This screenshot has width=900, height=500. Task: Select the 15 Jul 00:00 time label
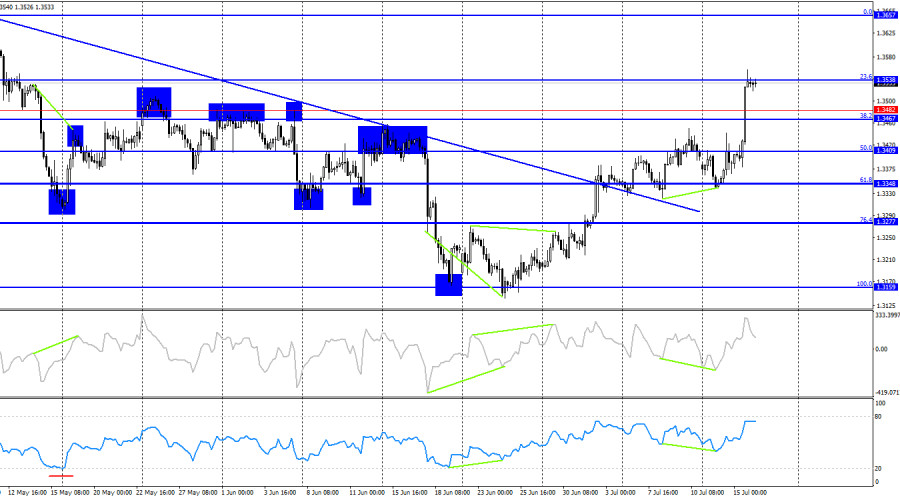coord(750,493)
